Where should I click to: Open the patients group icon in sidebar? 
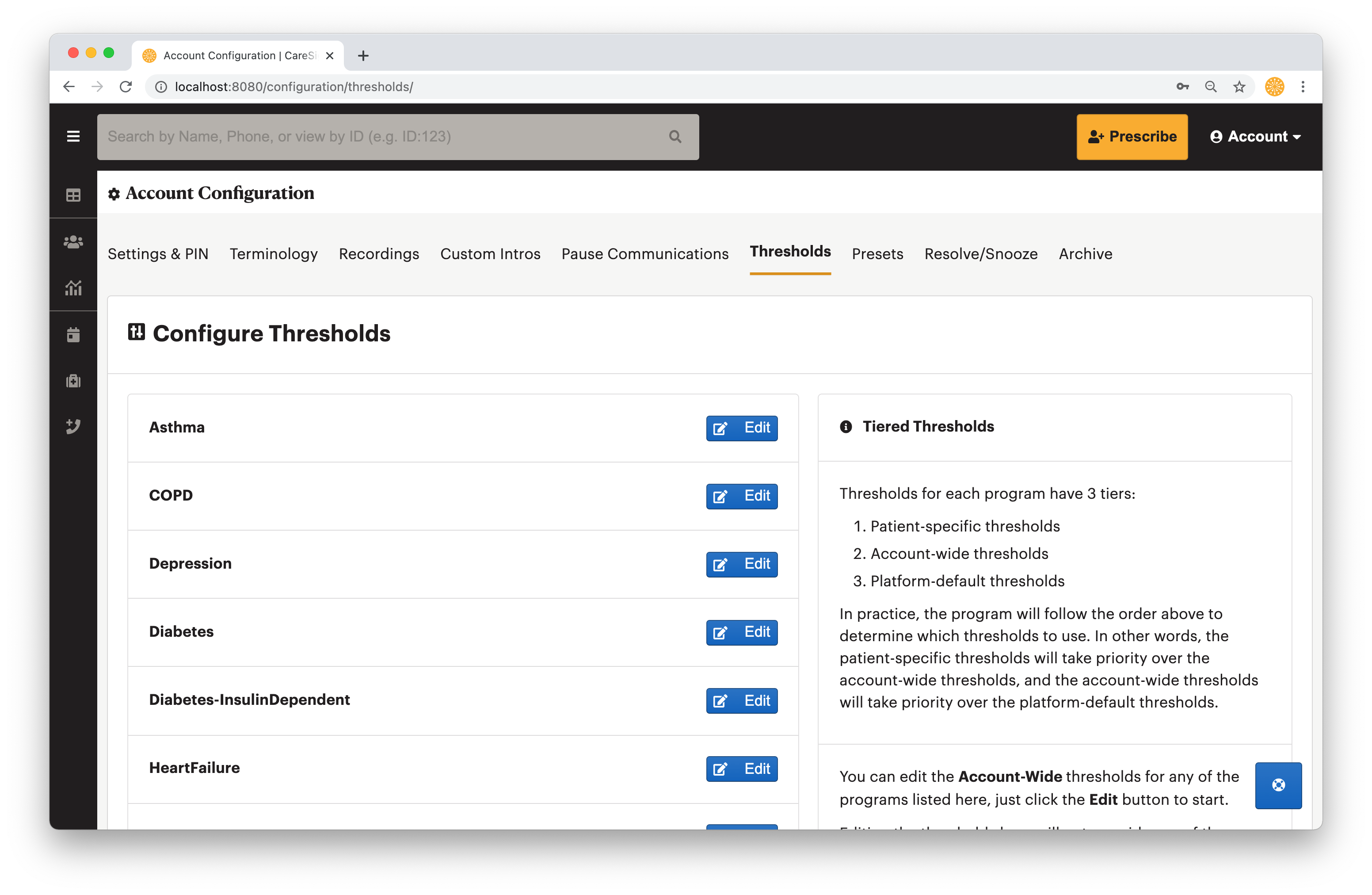pyautogui.click(x=73, y=241)
